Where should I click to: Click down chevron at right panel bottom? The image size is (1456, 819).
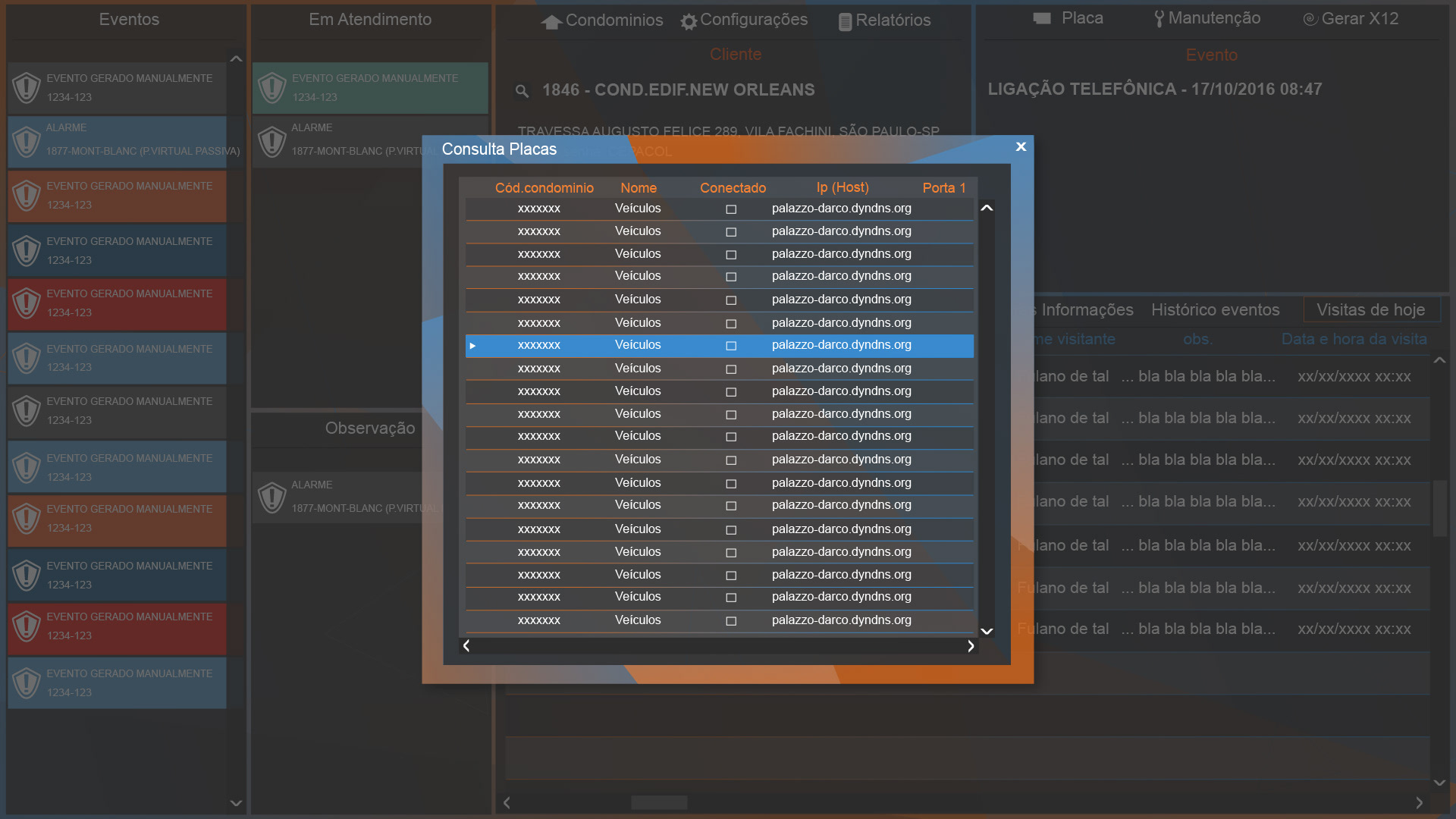coord(1439,783)
